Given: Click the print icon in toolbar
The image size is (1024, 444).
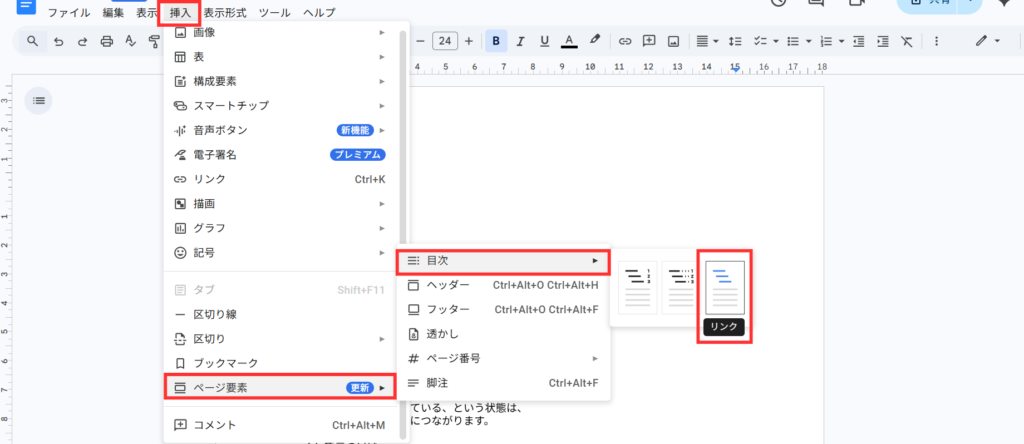Looking at the screenshot, I should point(106,41).
